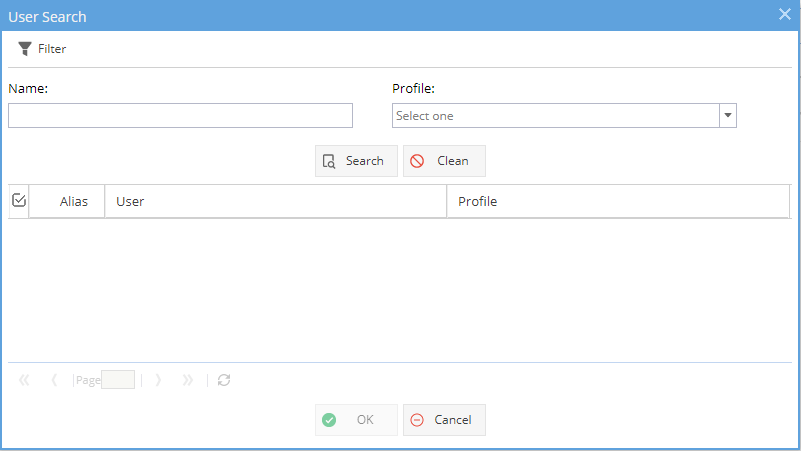Image resolution: width=801 pixels, height=451 pixels.
Task: Sort by the User column header
Action: 276,201
